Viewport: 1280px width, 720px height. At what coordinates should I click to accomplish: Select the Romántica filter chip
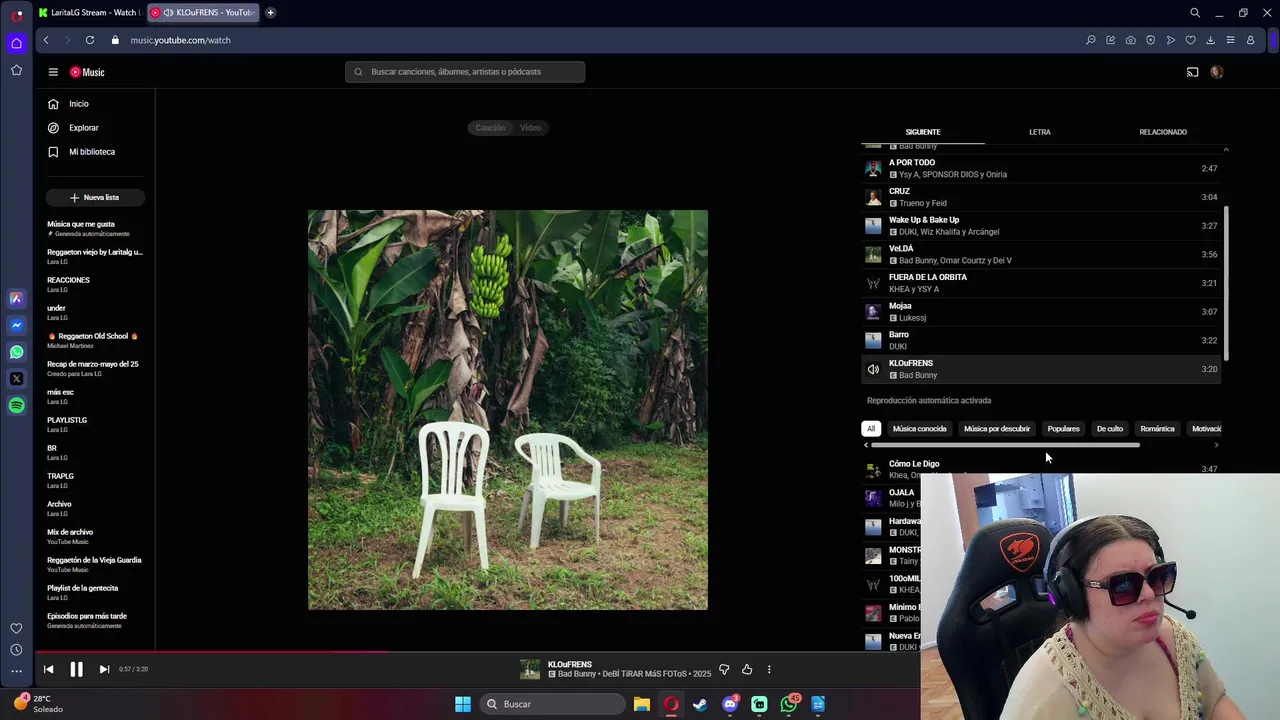click(x=1157, y=429)
